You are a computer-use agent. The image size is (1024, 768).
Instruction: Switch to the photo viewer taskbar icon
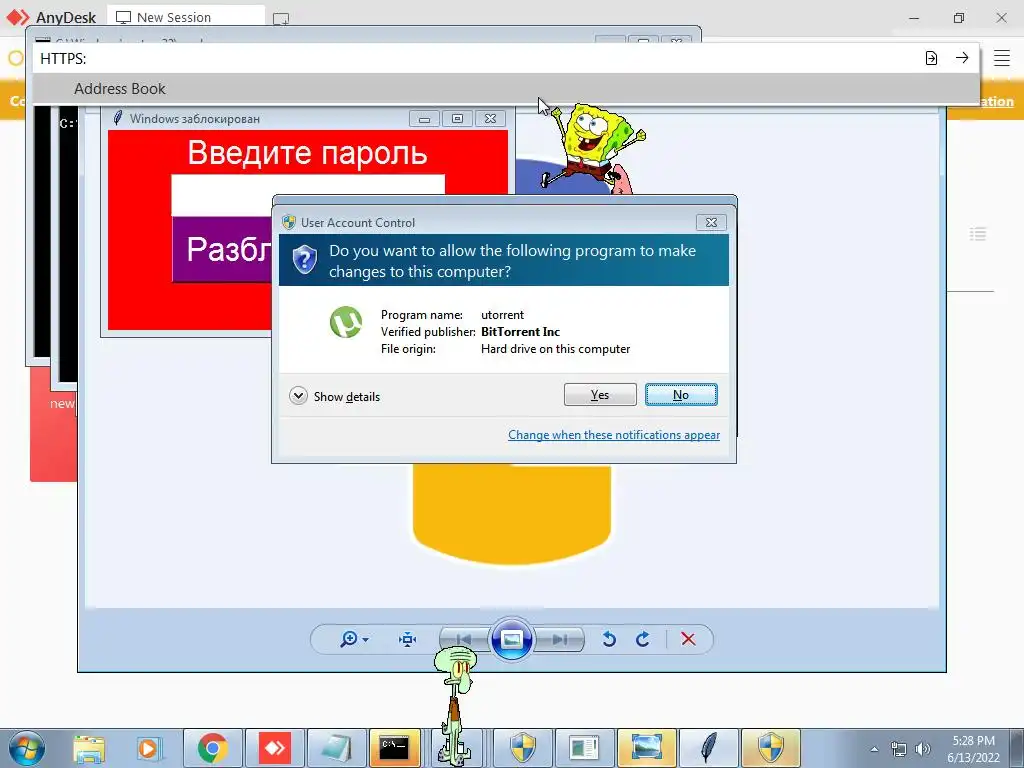(646, 748)
